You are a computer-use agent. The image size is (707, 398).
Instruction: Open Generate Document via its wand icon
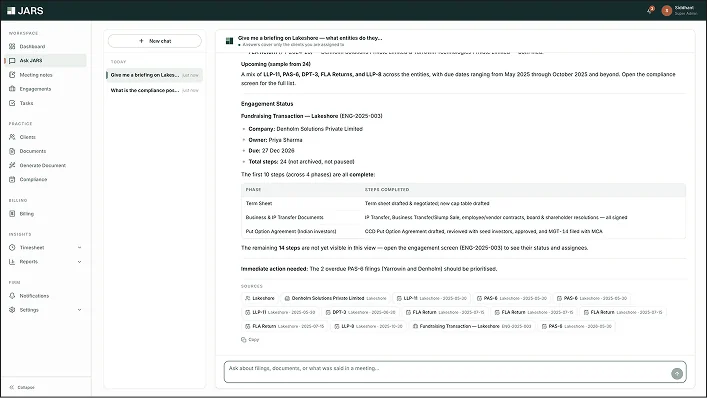point(12,165)
